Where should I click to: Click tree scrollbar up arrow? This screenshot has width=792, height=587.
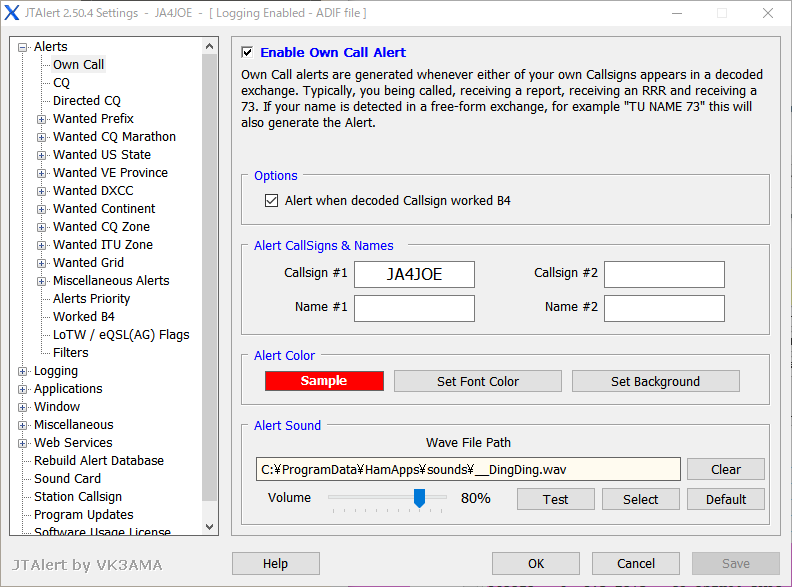coord(210,46)
